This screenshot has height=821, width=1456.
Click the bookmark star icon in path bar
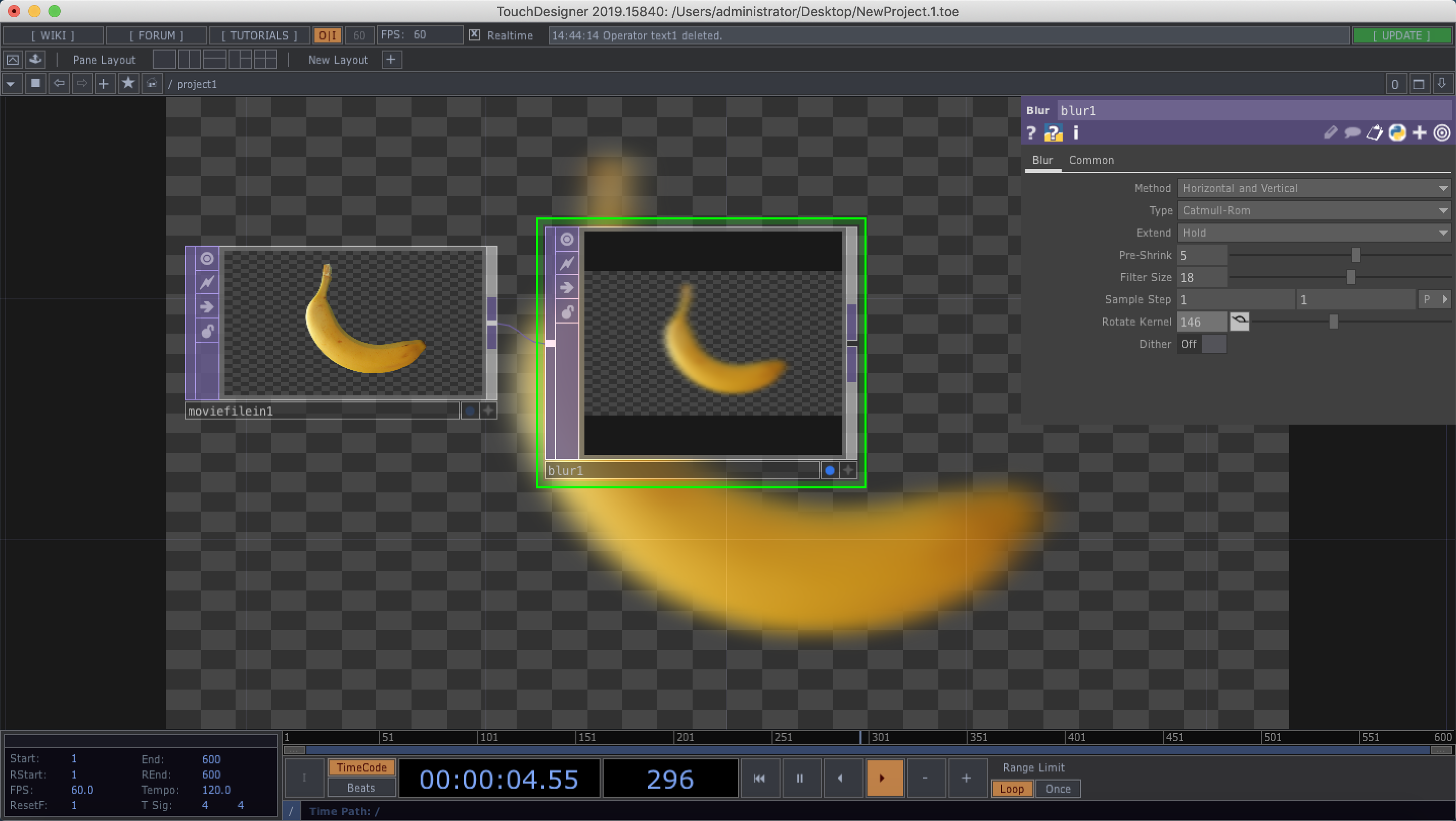tap(128, 83)
